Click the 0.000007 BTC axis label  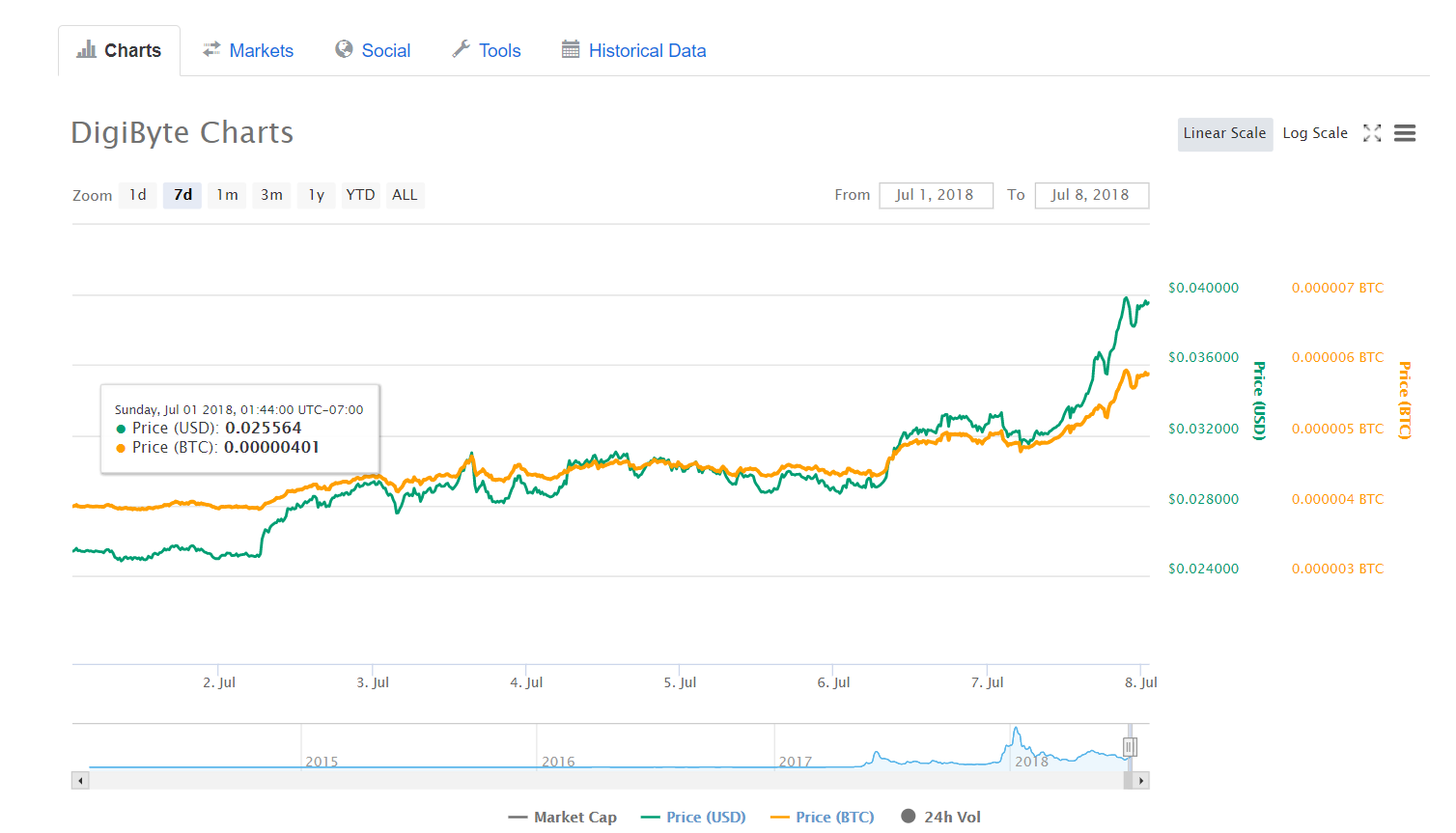point(1337,288)
